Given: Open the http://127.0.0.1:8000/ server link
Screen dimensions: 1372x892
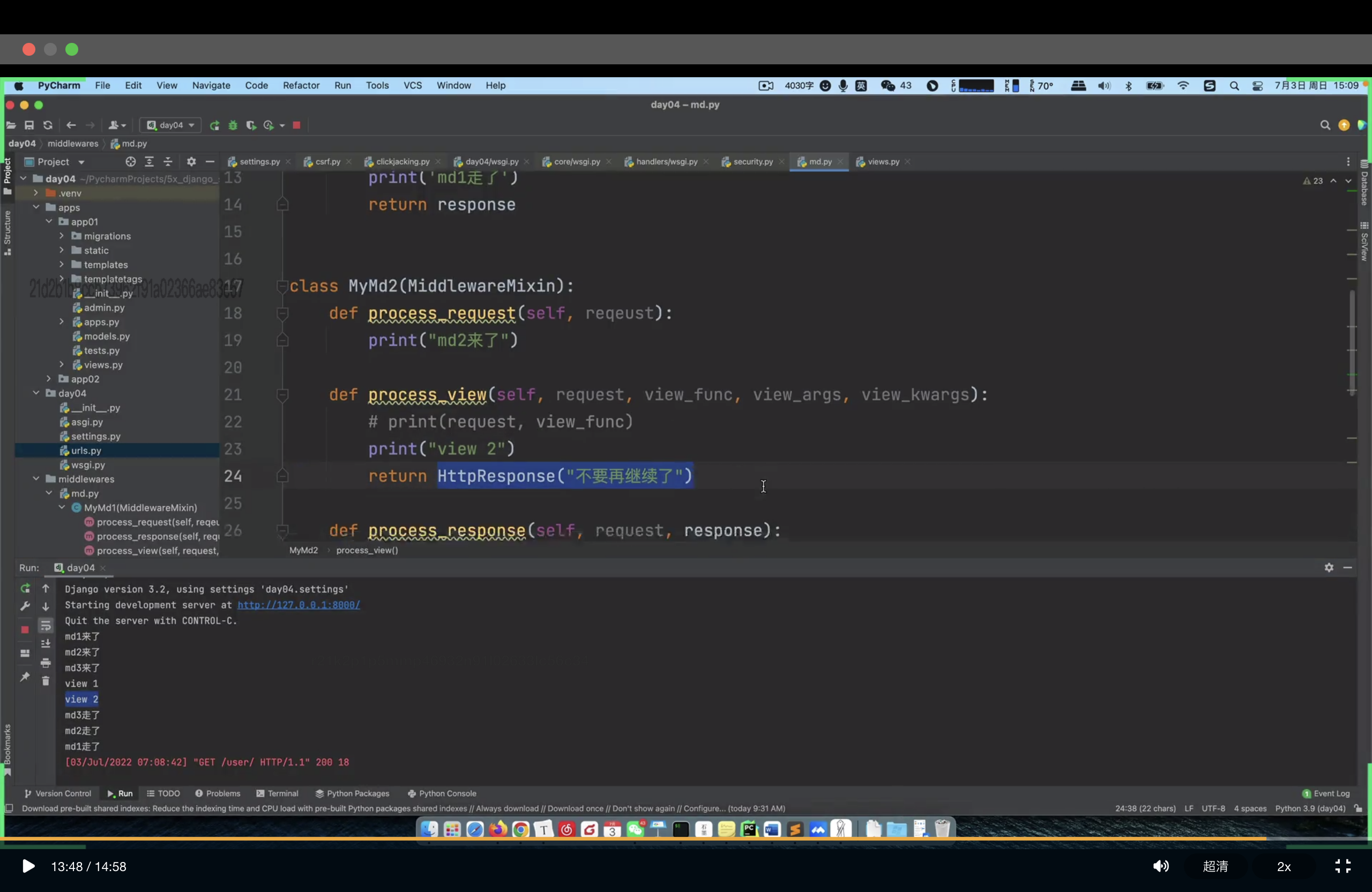Looking at the screenshot, I should coord(299,605).
